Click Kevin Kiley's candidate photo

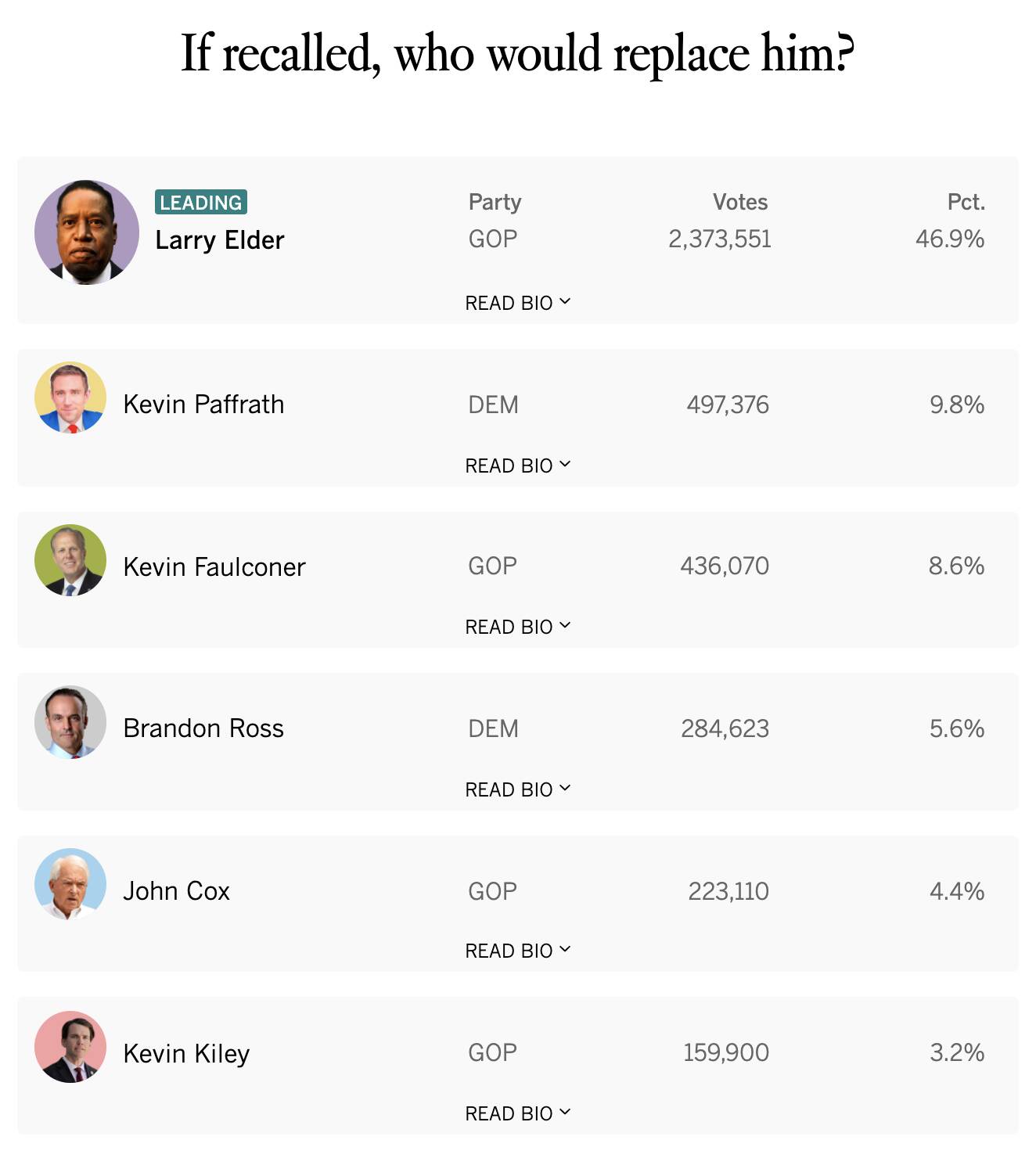70,1047
